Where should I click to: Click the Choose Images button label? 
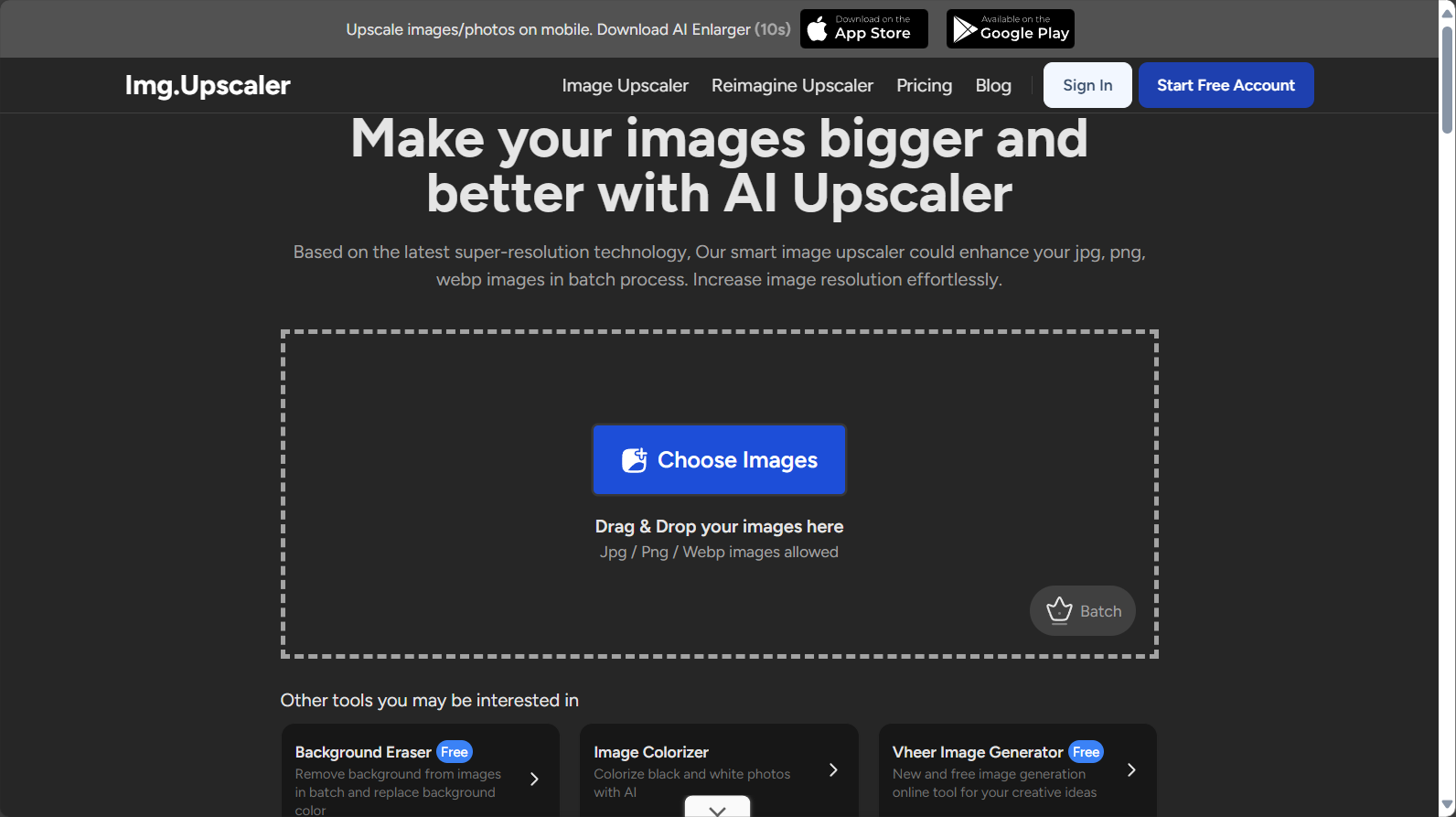[x=737, y=460]
